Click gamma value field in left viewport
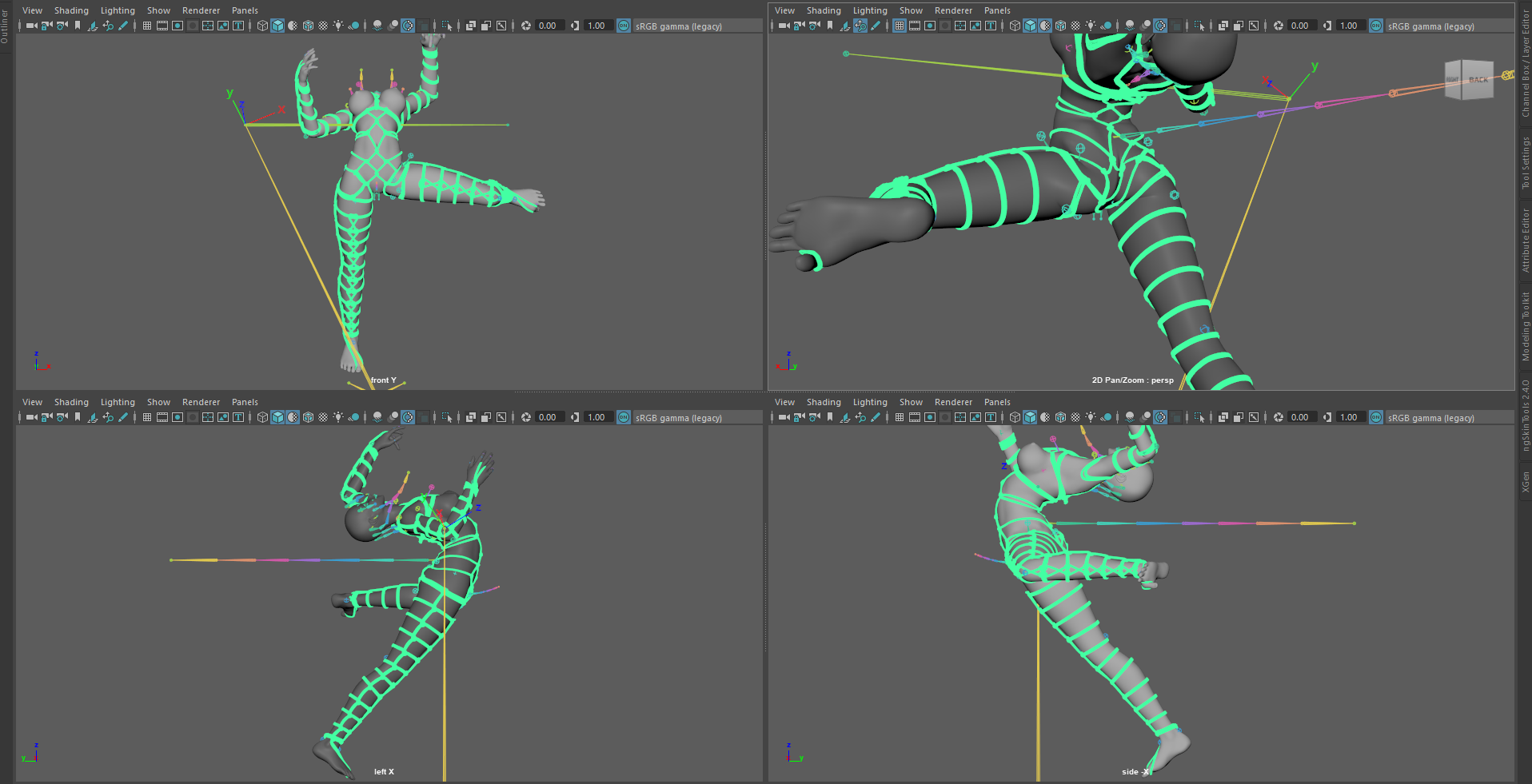Viewport: 1532px width, 784px height. click(x=596, y=417)
